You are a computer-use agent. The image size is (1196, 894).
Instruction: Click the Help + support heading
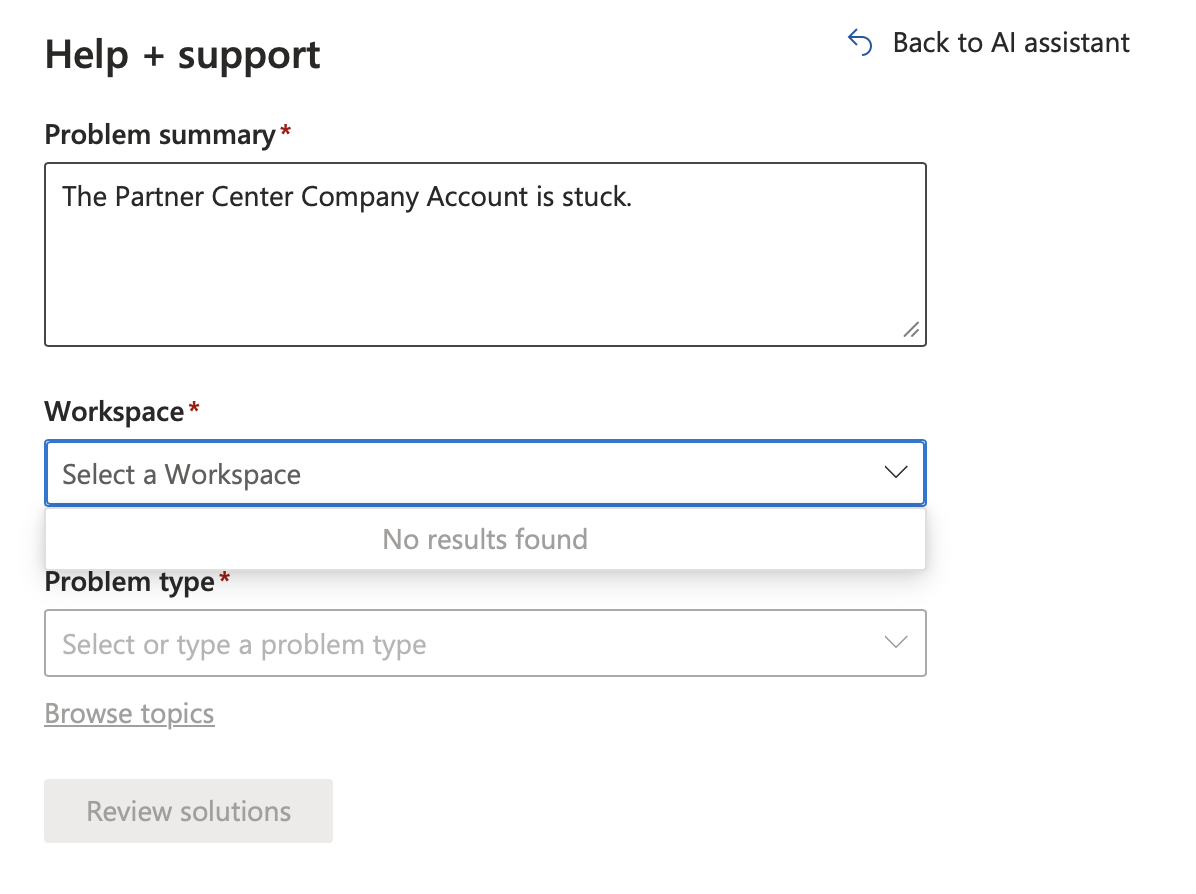tap(183, 54)
